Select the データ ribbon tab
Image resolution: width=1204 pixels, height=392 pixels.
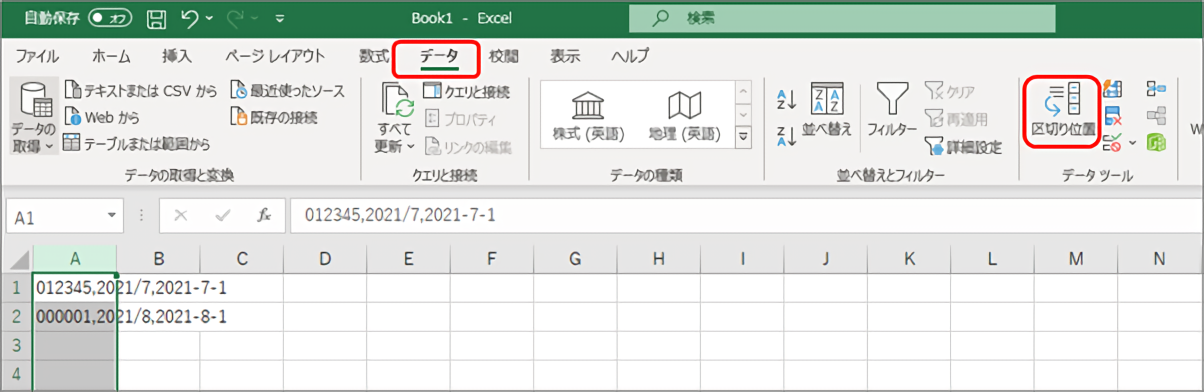[438, 57]
